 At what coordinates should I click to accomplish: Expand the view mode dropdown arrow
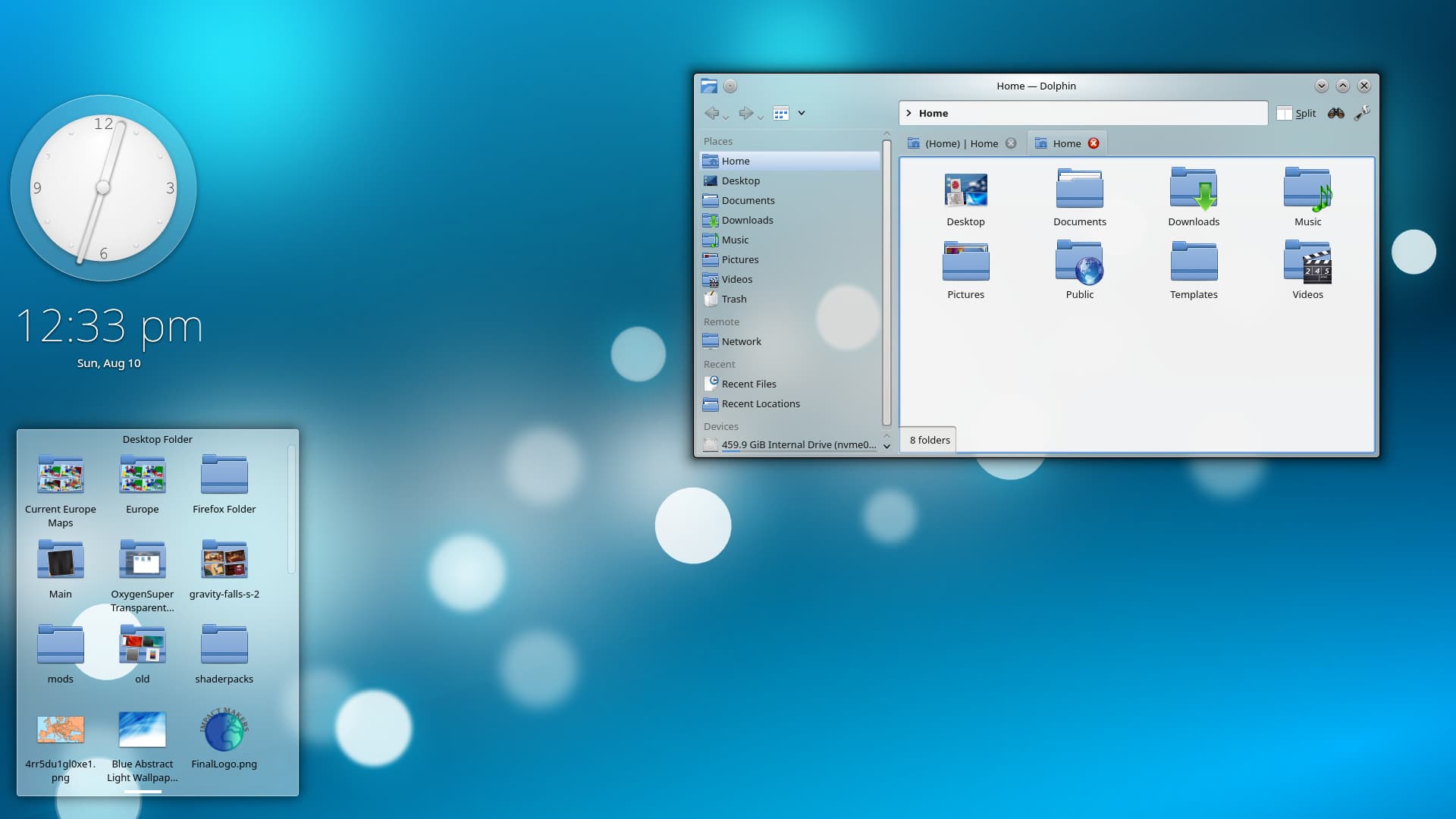coord(801,113)
